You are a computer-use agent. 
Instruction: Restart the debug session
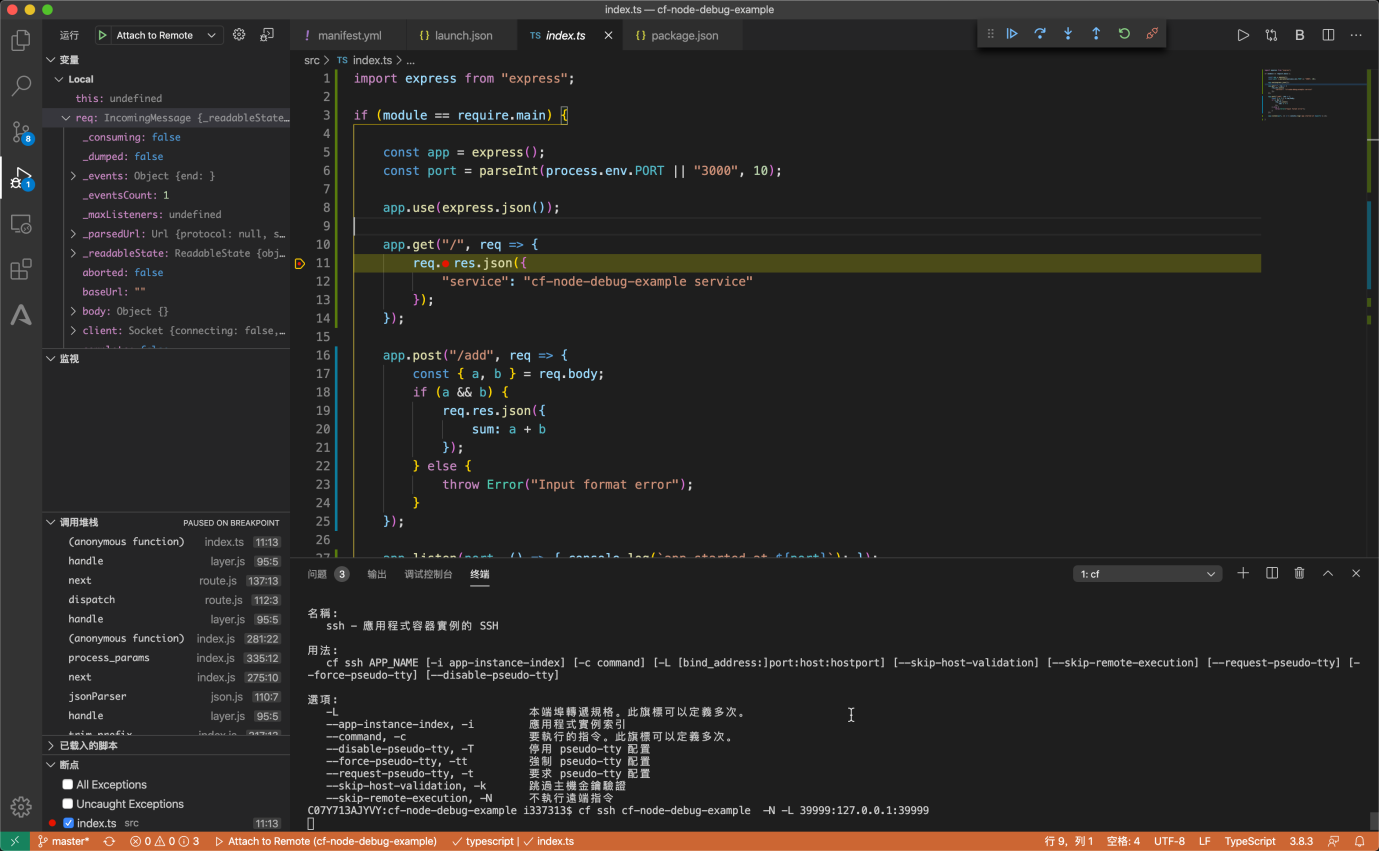pos(1124,34)
